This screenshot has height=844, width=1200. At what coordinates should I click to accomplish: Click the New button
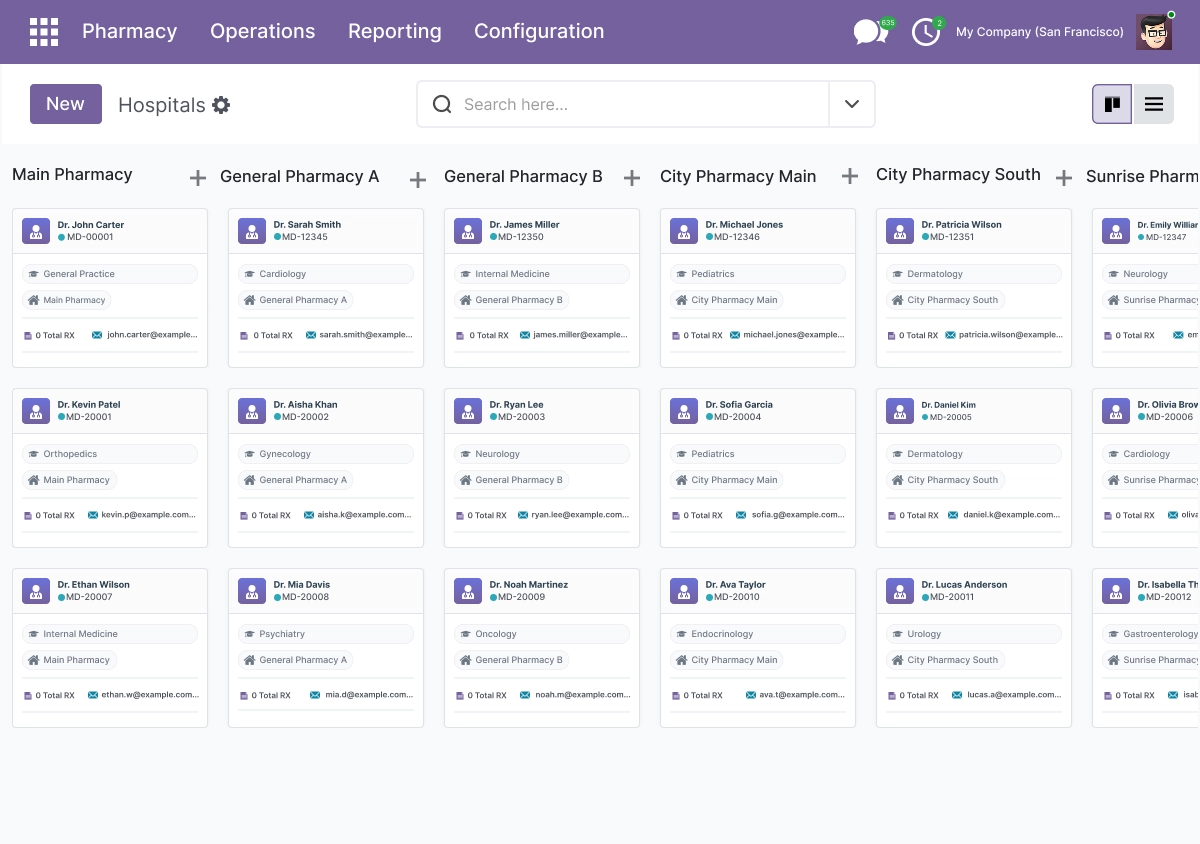[x=66, y=104]
